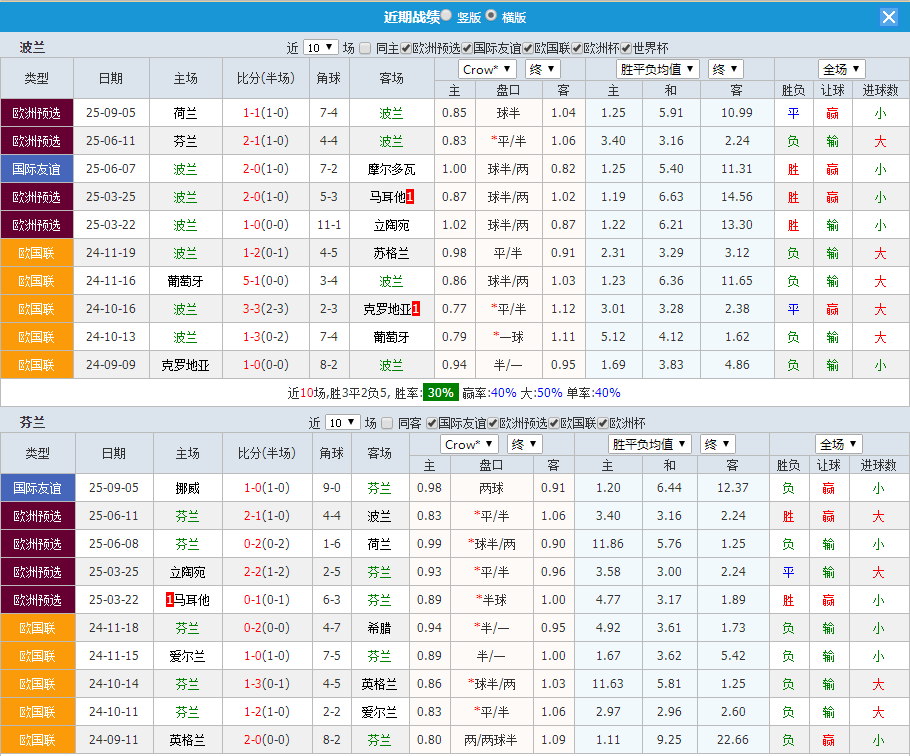Click the 国际友谊 badge on the 挪威 row
The image size is (910, 756).
[x=37, y=488]
